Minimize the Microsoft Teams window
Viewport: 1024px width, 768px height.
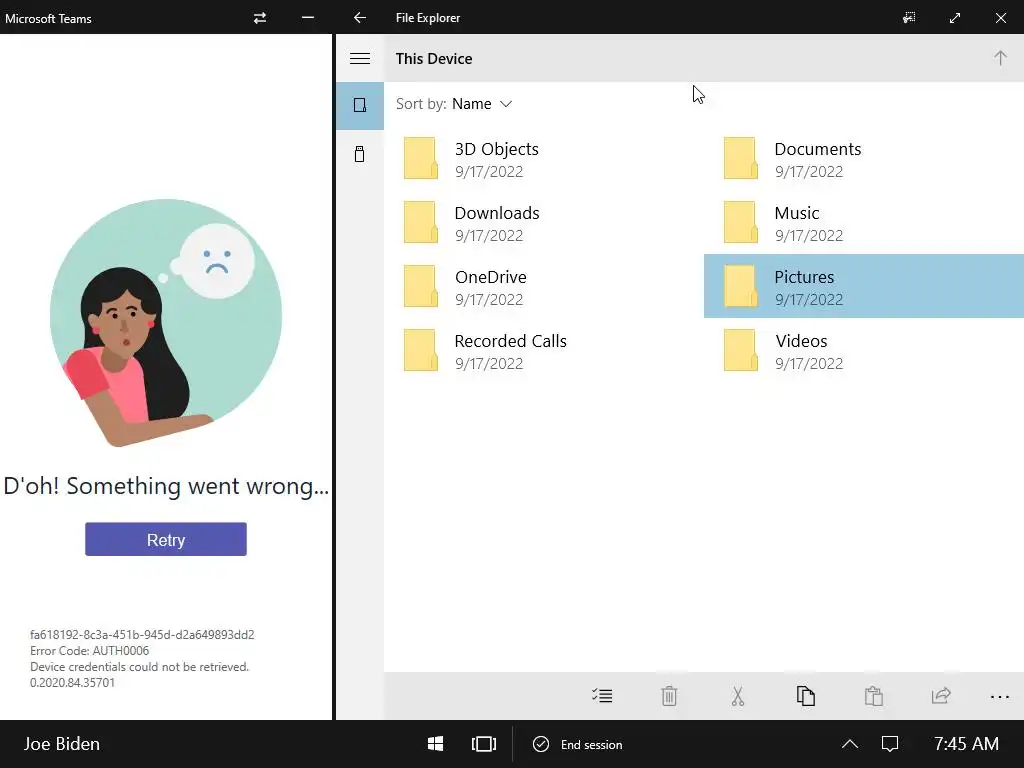(308, 18)
